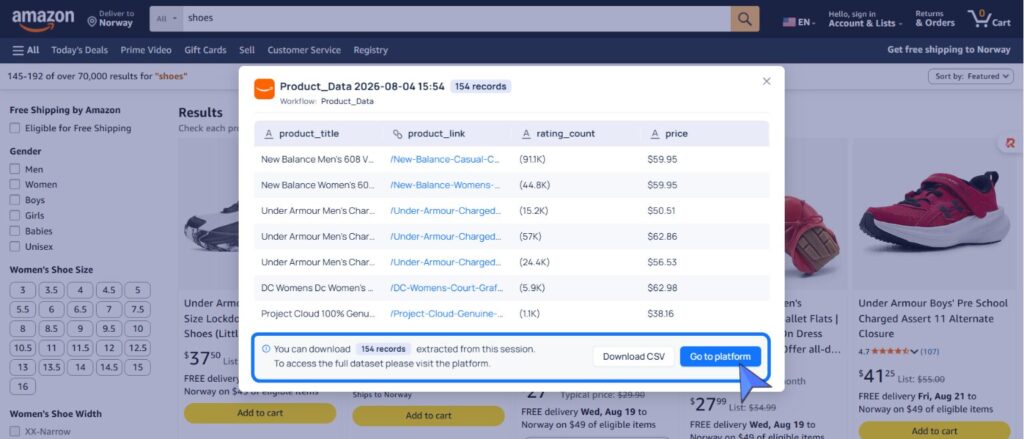The width and height of the screenshot is (1024, 439).
Task: Toggle Eligible for Free Shipping checkbox
Action: point(14,129)
